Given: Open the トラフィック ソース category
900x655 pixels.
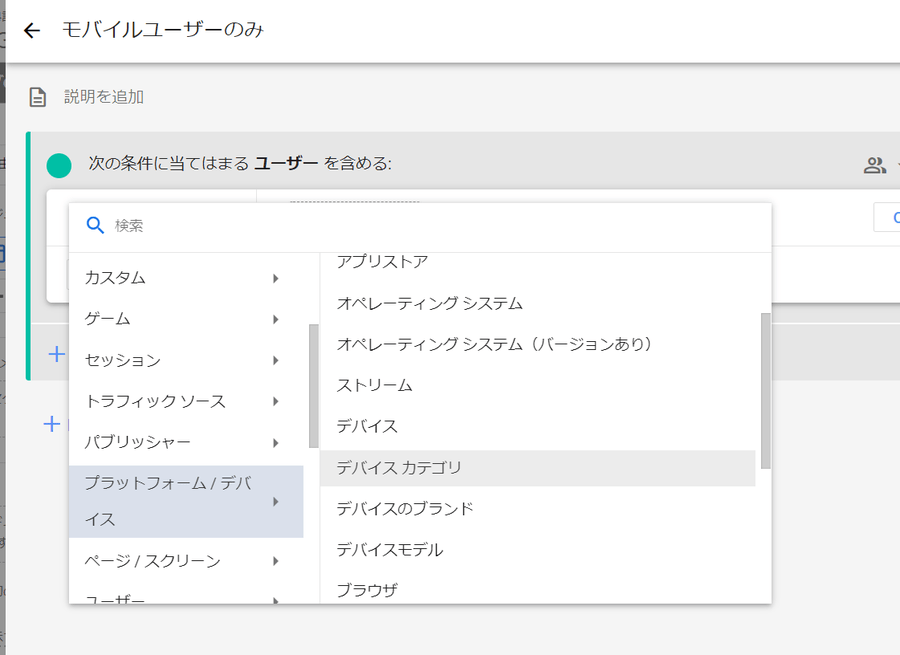Looking at the screenshot, I should 155,401.
